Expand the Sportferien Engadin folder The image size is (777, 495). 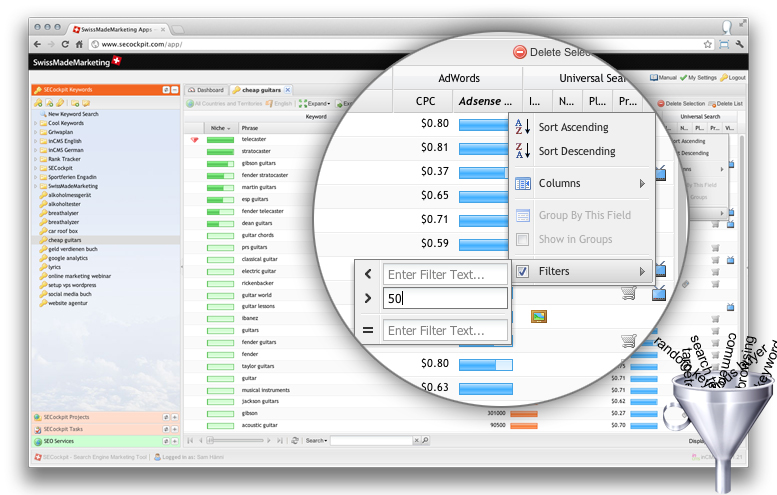click(x=36, y=177)
